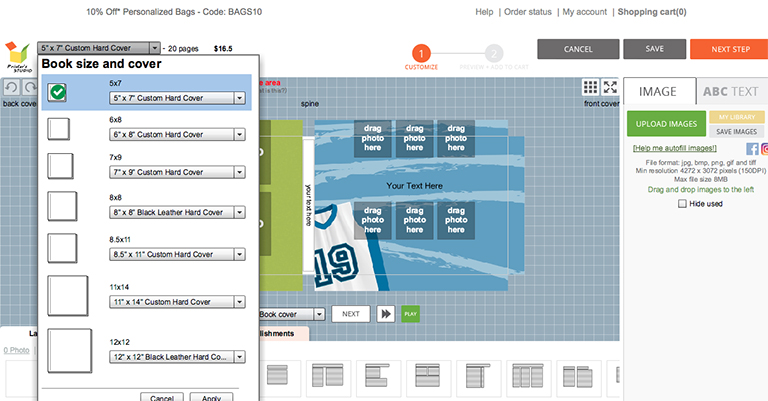This screenshot has width=768, height=401.
Task: Click the fast-forward skip page icon
Action: pyautogui.click(x=385, y=314)
